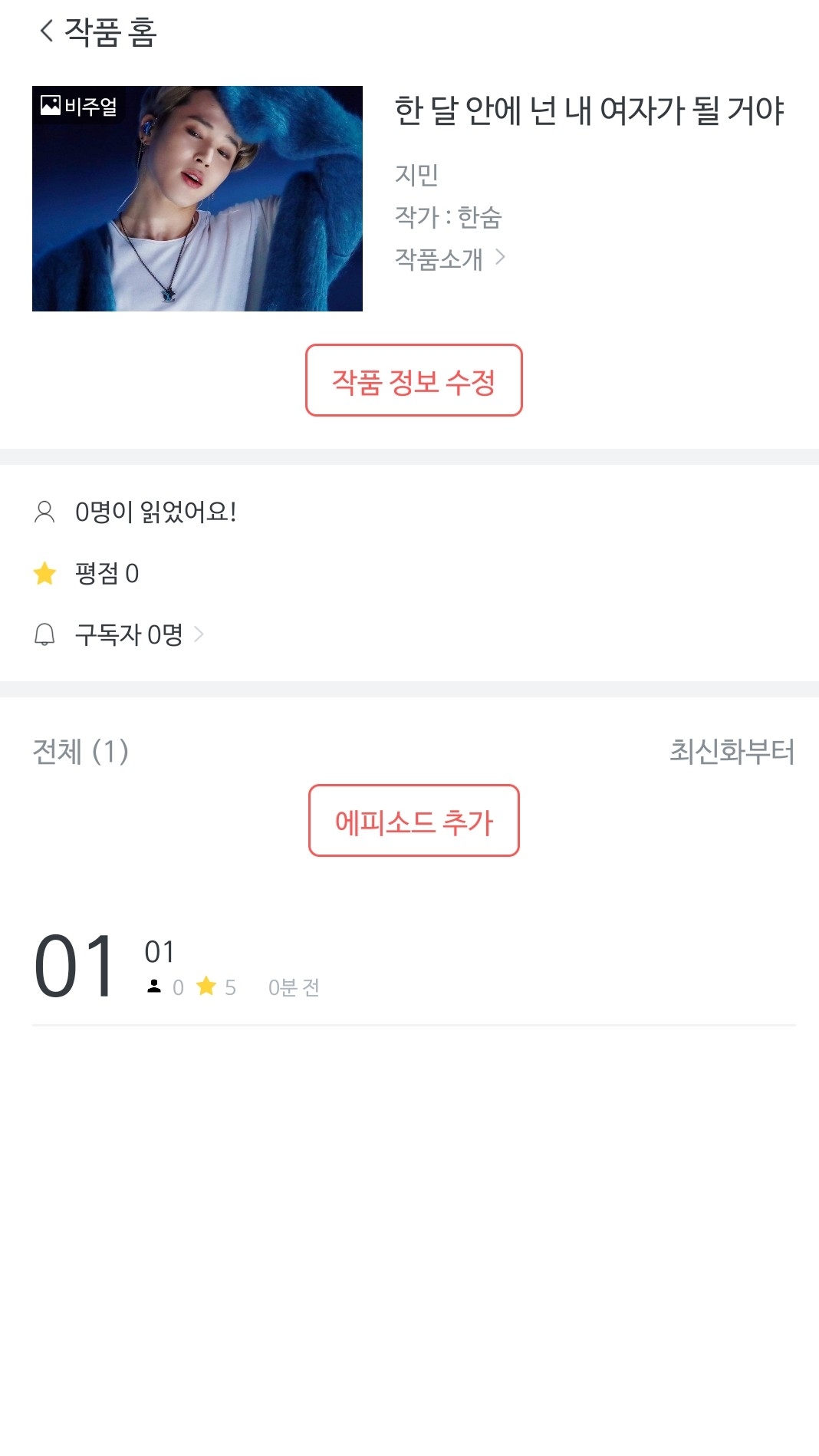This screenshot has height=1456, width=819.
Task: Go to 작품 홈 header title
Action: 110,31
